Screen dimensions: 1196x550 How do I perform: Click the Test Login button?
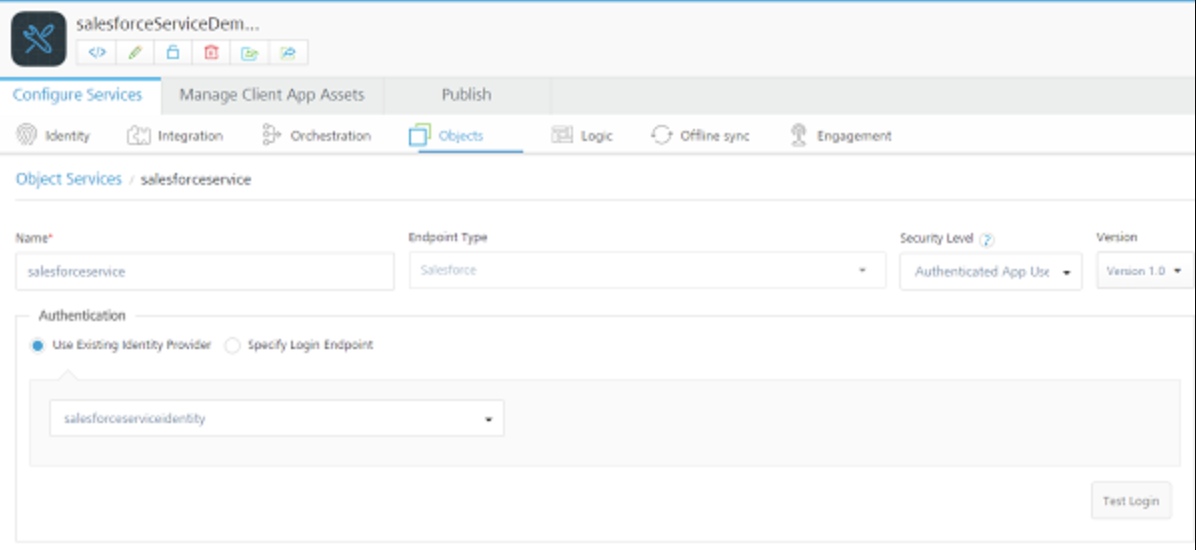1131,500
